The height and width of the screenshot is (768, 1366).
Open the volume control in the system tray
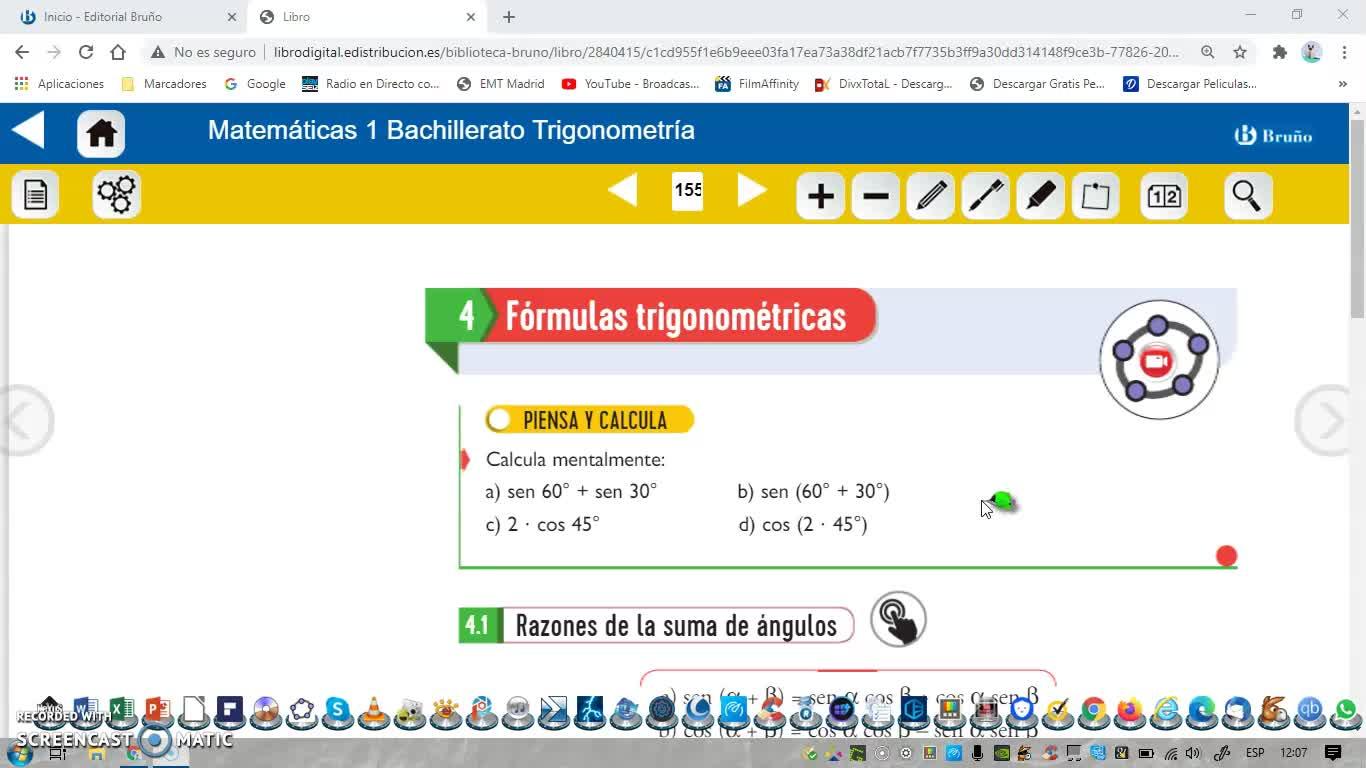click(x=1192, y=753)
